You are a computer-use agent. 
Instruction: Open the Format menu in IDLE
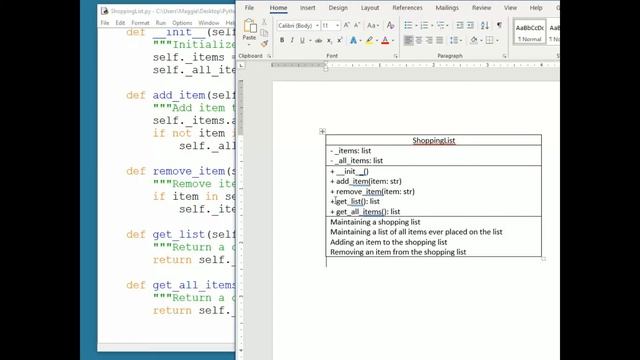(140, 23)
